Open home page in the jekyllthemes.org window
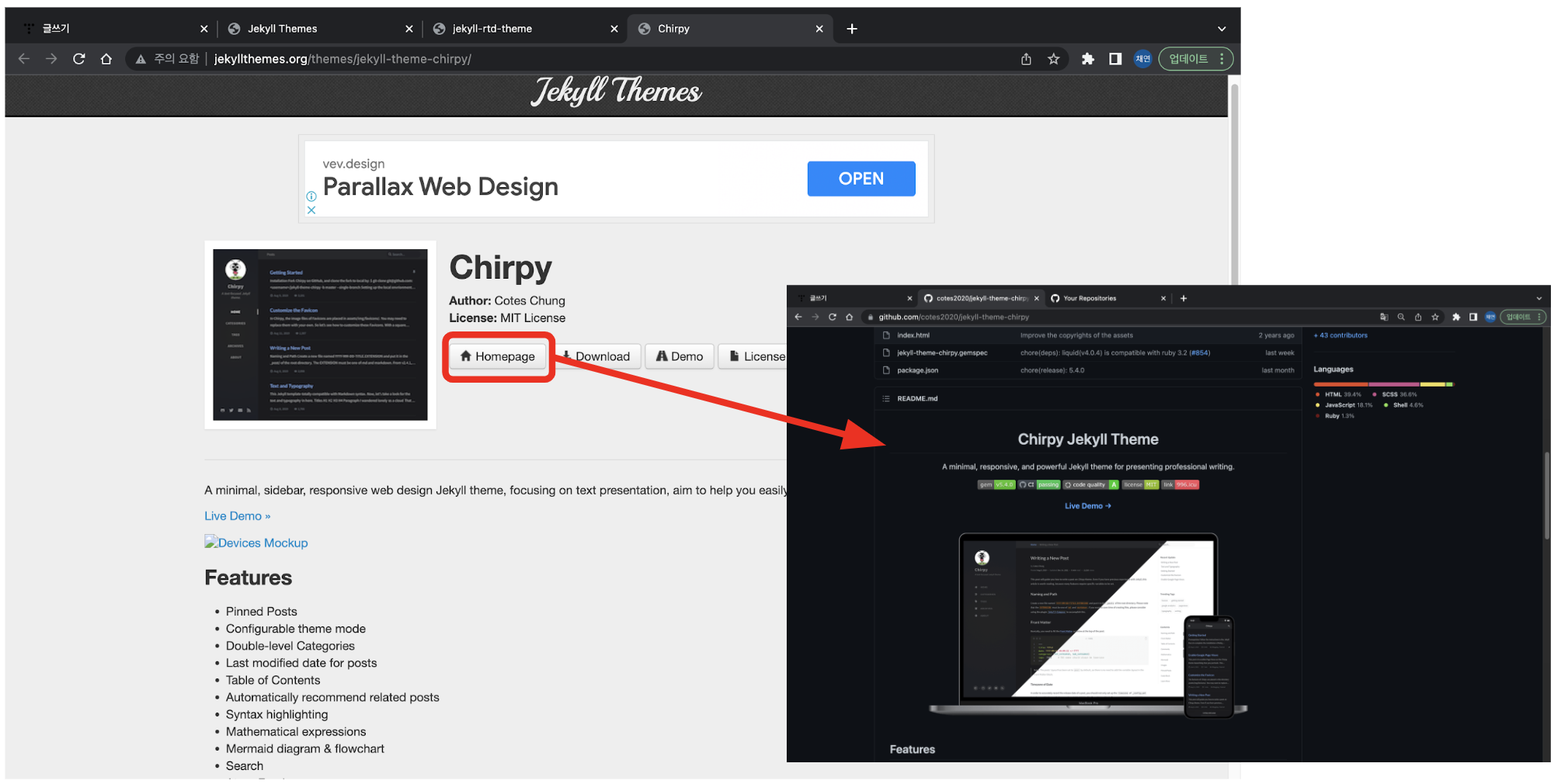 click(106, 59)
